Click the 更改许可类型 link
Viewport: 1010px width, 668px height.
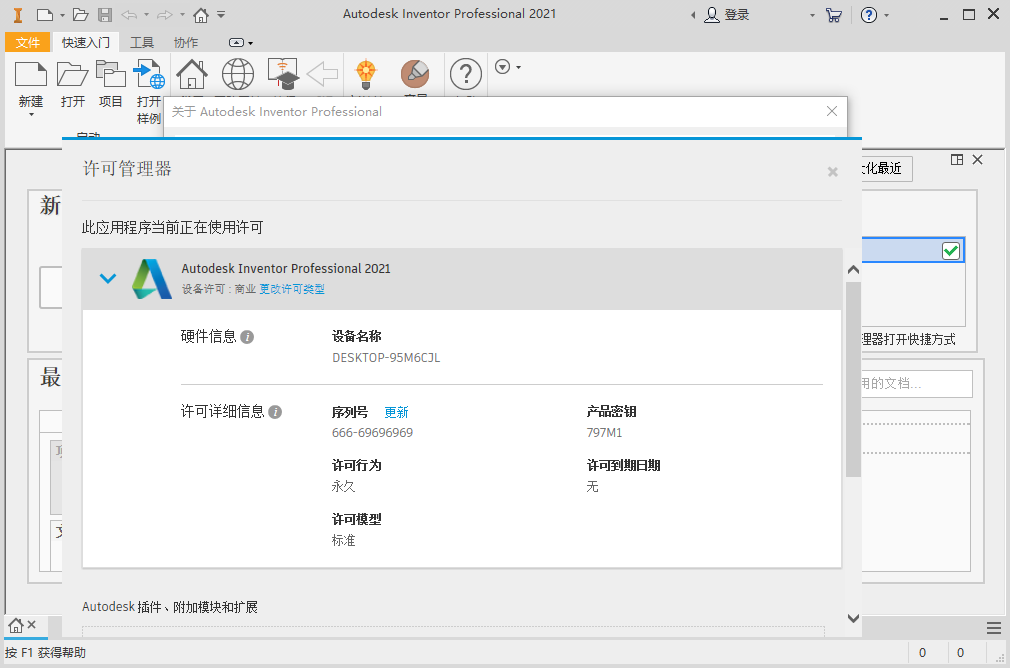coord(292,289)
